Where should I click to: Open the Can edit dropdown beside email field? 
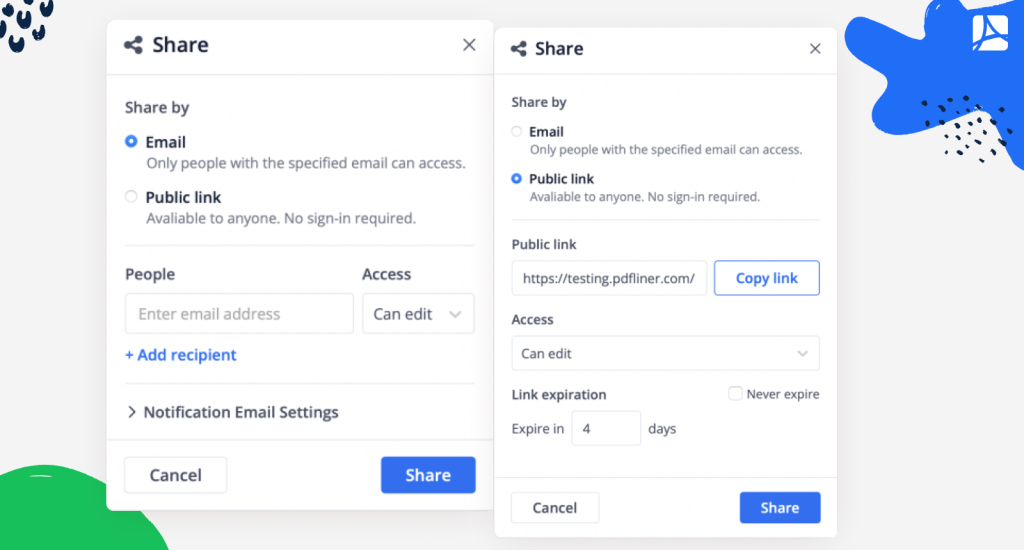point(418,314)
